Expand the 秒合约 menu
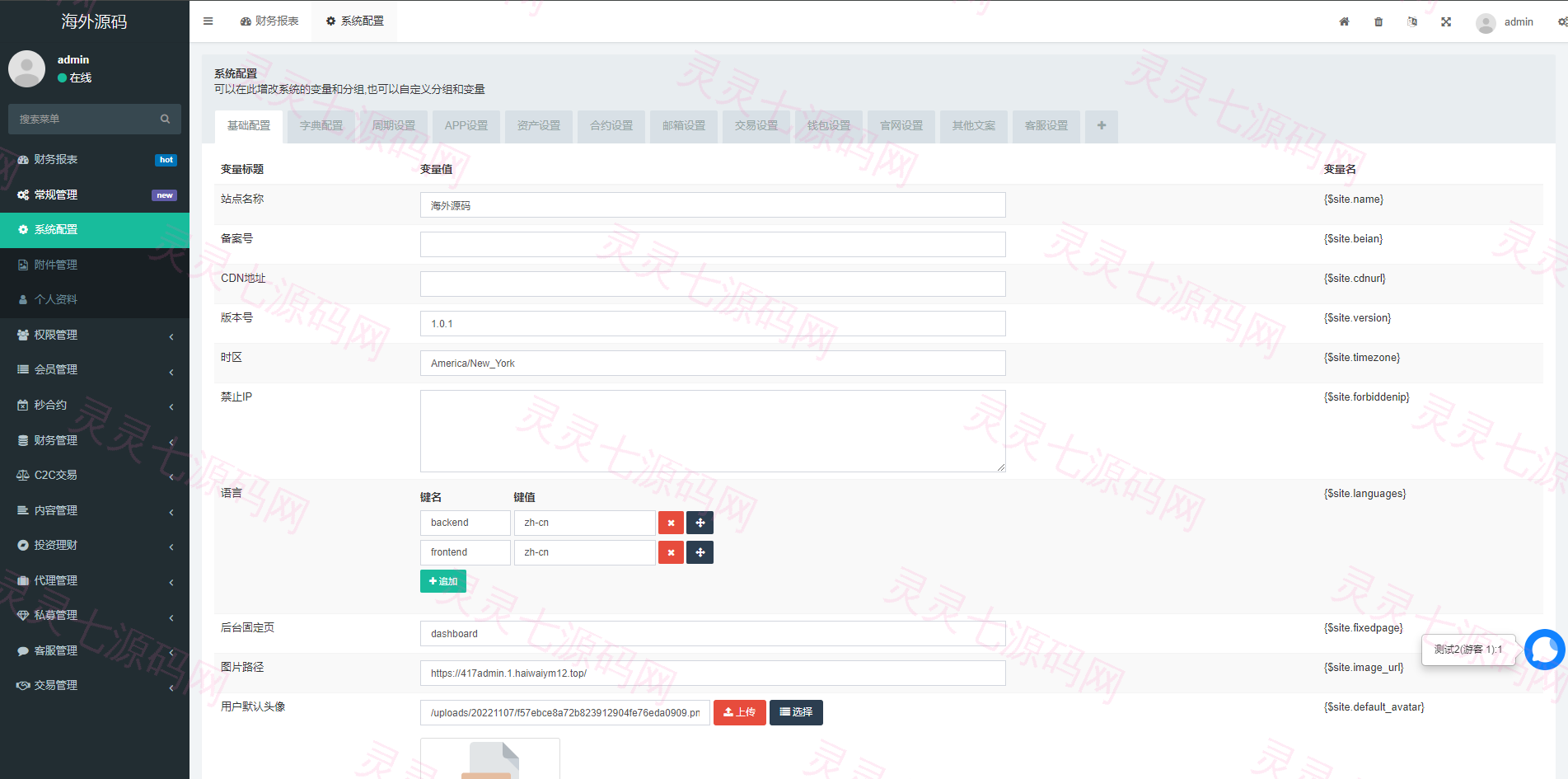Viewport: 1568px width, 779px height. click(x=95, y=405)
